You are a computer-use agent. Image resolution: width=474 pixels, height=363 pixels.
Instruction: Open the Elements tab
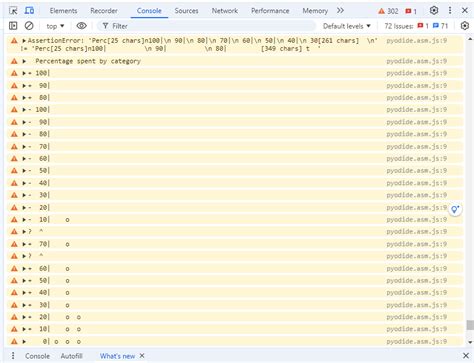click(x=63, y=11)
